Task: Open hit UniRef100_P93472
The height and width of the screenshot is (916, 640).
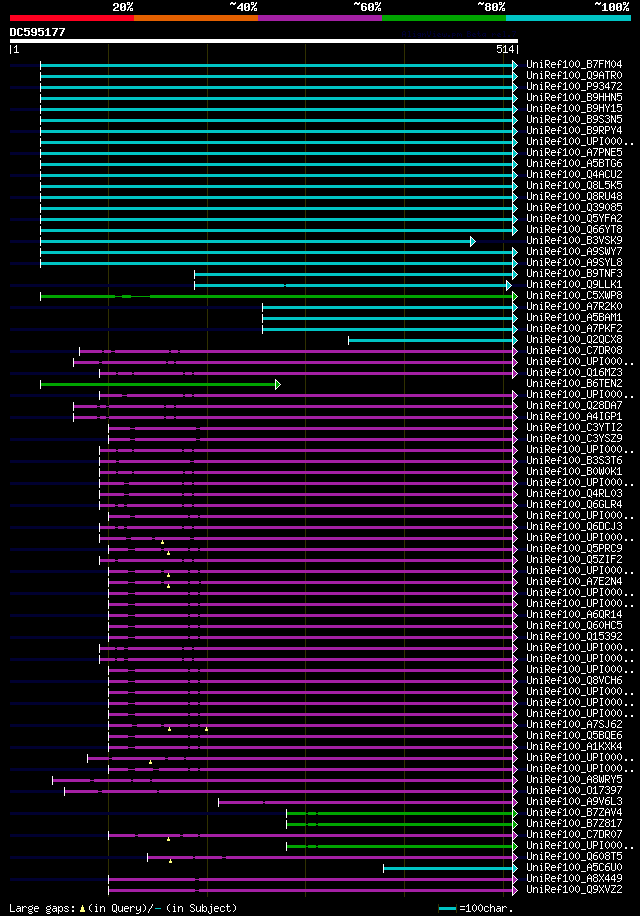Action: click(x=574, y=86)
